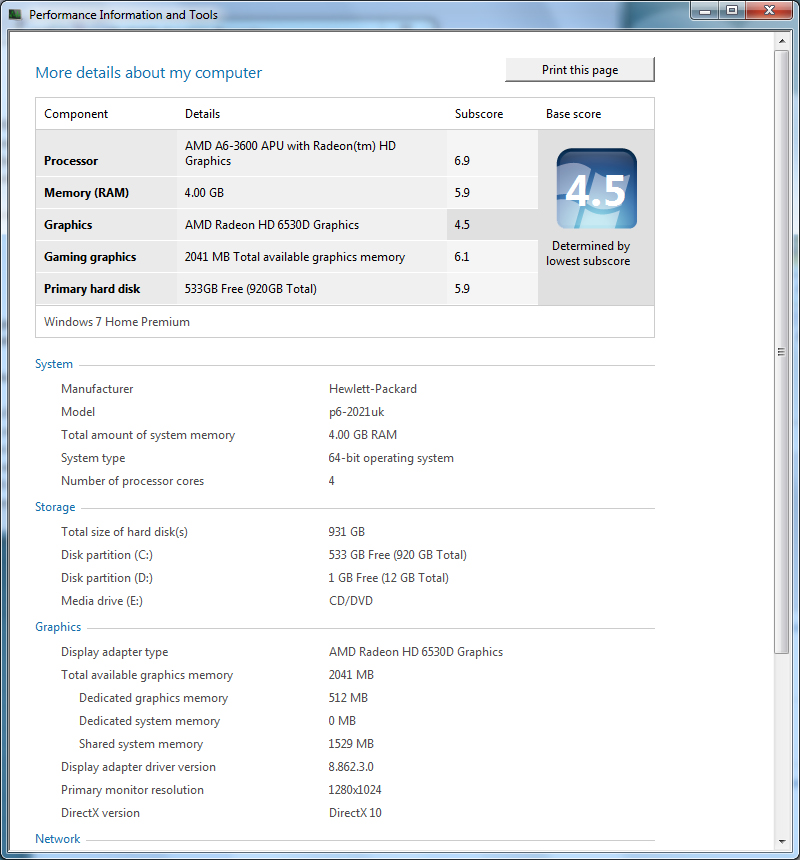The image size is (800, 860).
Task: Click the Display adapter type label
Action: 115,652
